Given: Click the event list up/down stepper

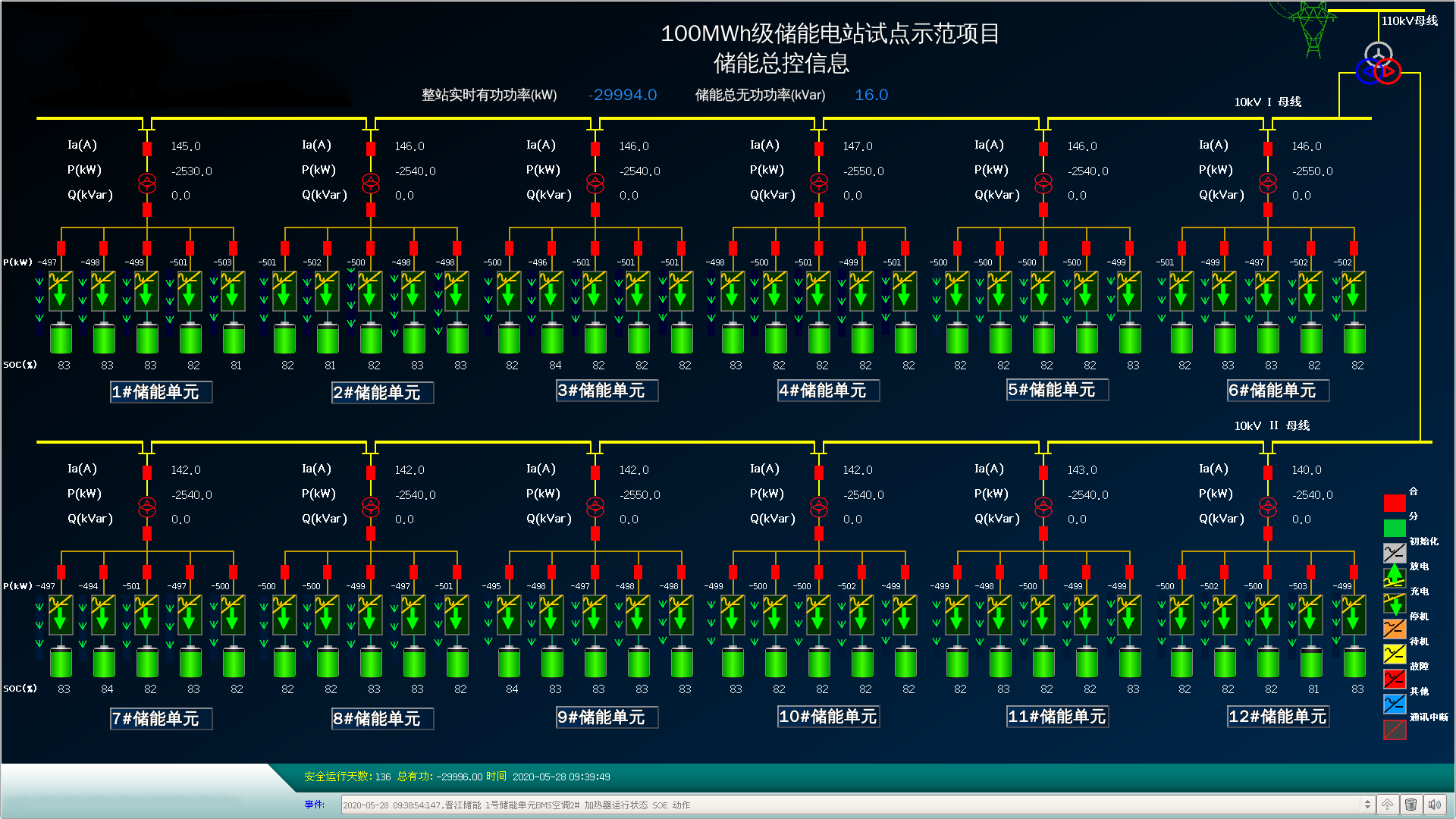Looking at the screenshot, I should (1367, 805).
